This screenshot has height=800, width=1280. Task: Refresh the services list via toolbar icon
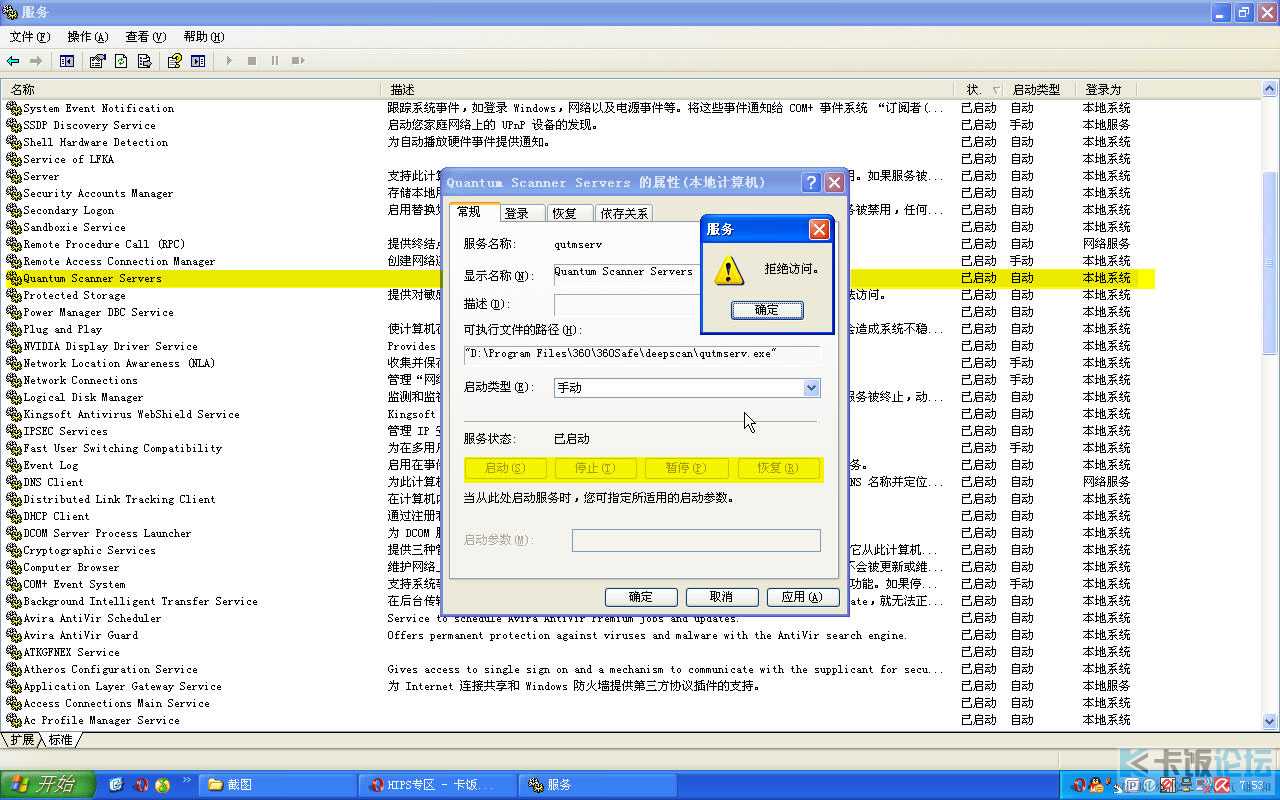(x=121, y=61)
